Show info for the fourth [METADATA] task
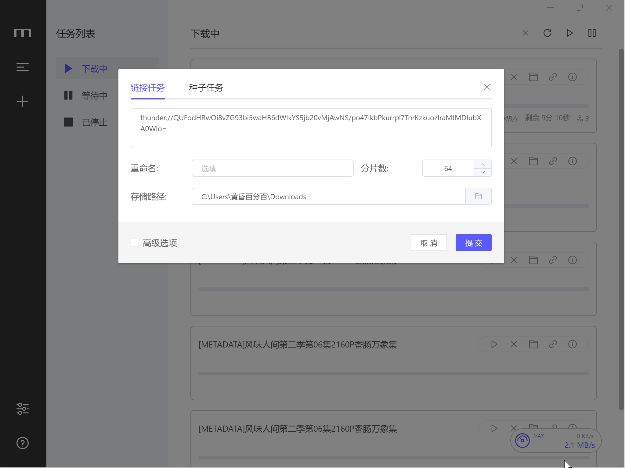The image size is (625, 468). point(572,344)
